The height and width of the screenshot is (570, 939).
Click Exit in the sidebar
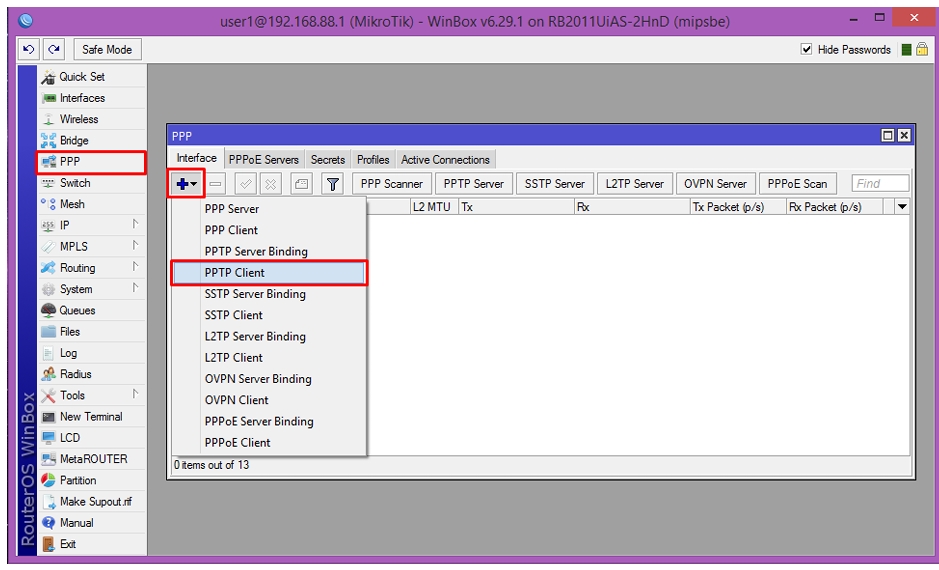tap(92, 544)
